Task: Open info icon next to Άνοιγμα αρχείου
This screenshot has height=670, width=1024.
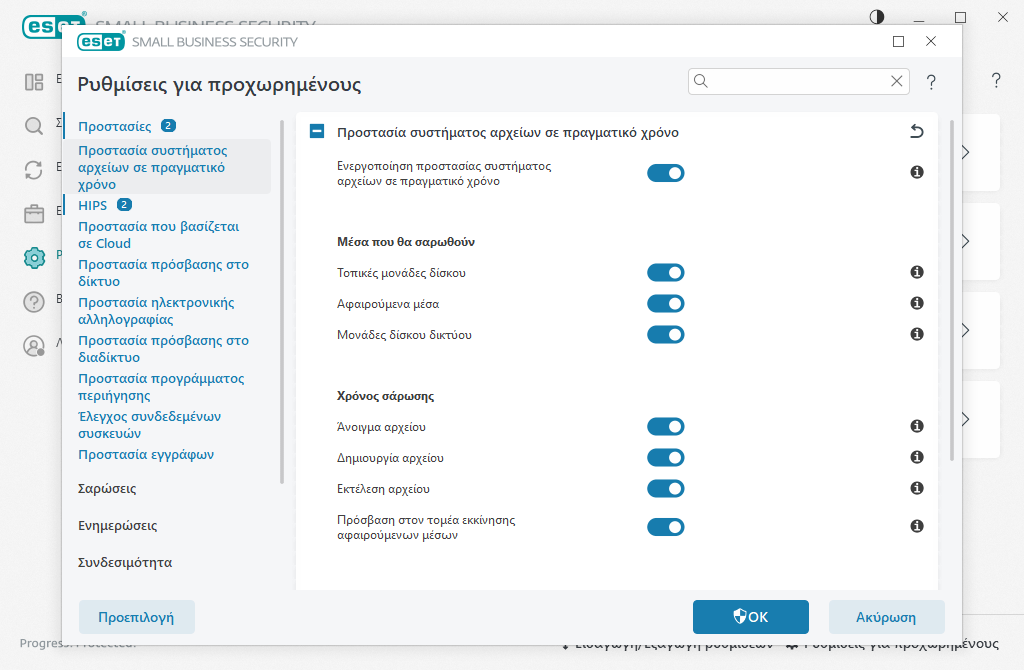Action: click(x=916, y=427)
